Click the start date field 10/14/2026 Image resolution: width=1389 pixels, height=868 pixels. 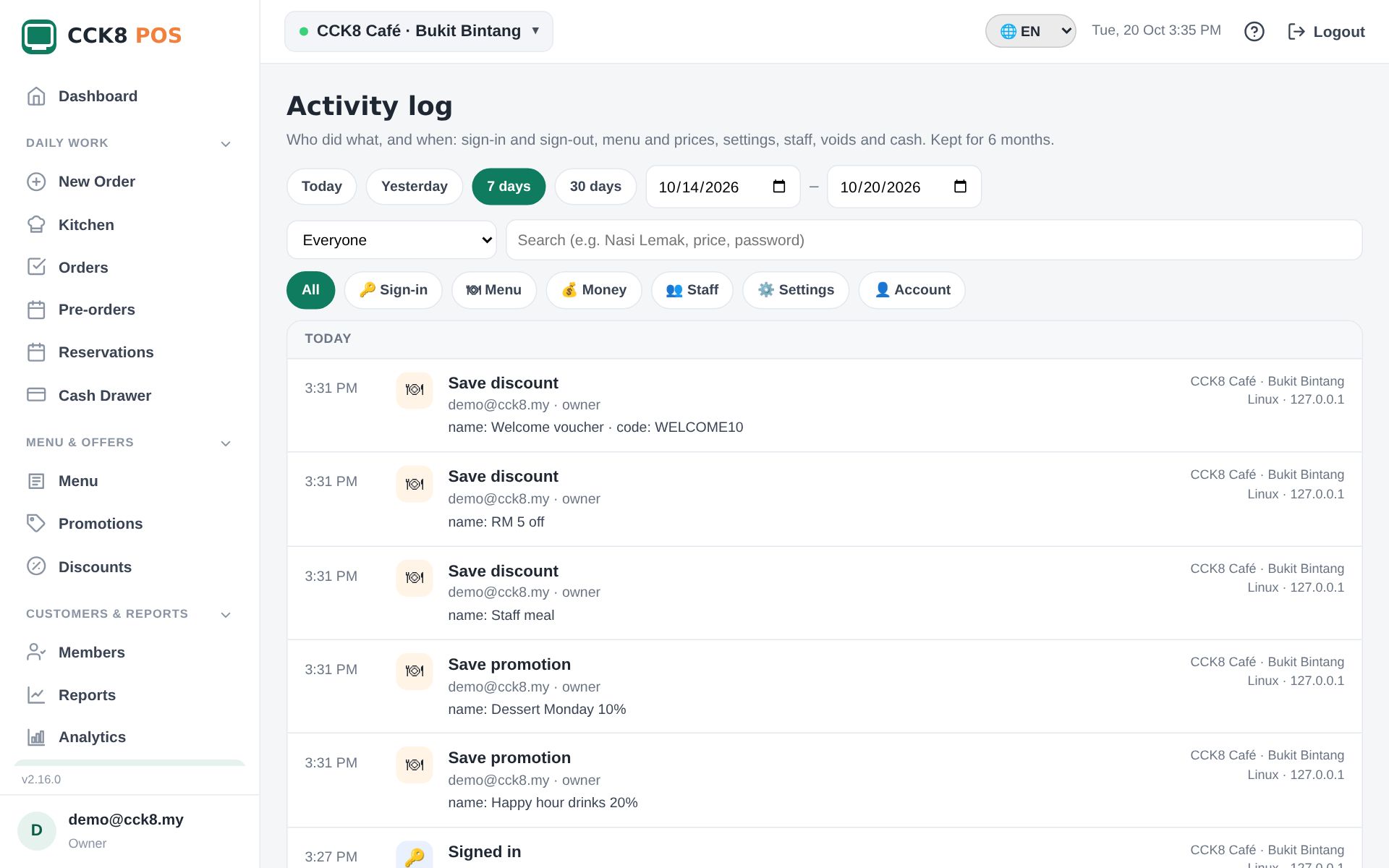click(723, 187)
